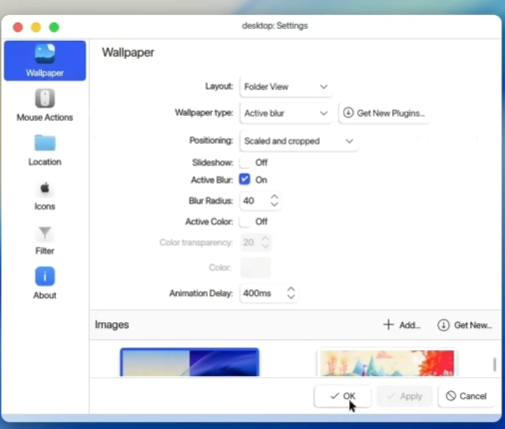Open the Wallpaper section in the sidebar

coord(45,61)
